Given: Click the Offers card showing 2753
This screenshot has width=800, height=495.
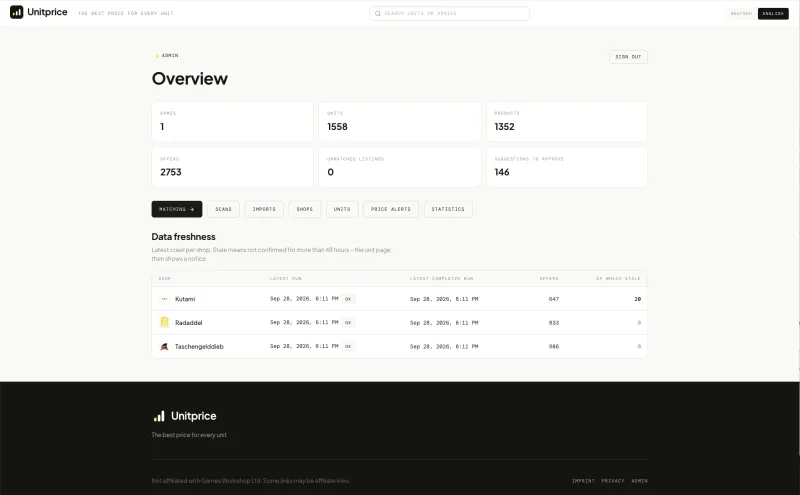Looking at the screenshot, I should coord(232,167).
